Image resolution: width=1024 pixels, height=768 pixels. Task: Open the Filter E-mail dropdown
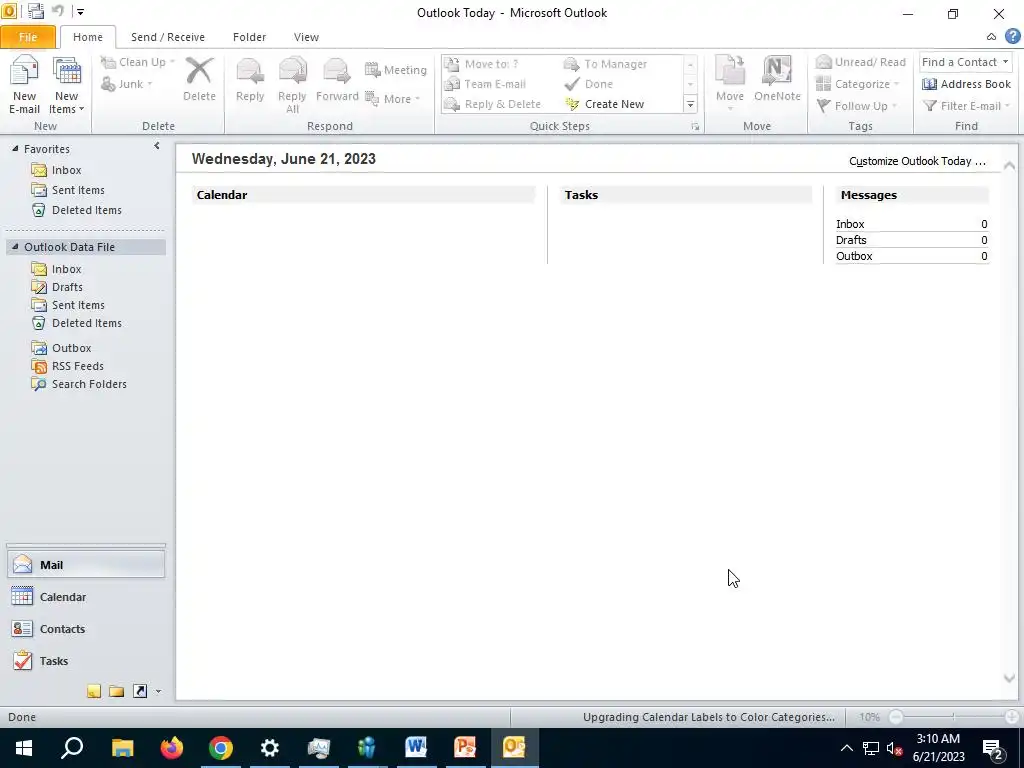(x=966, y=106)
